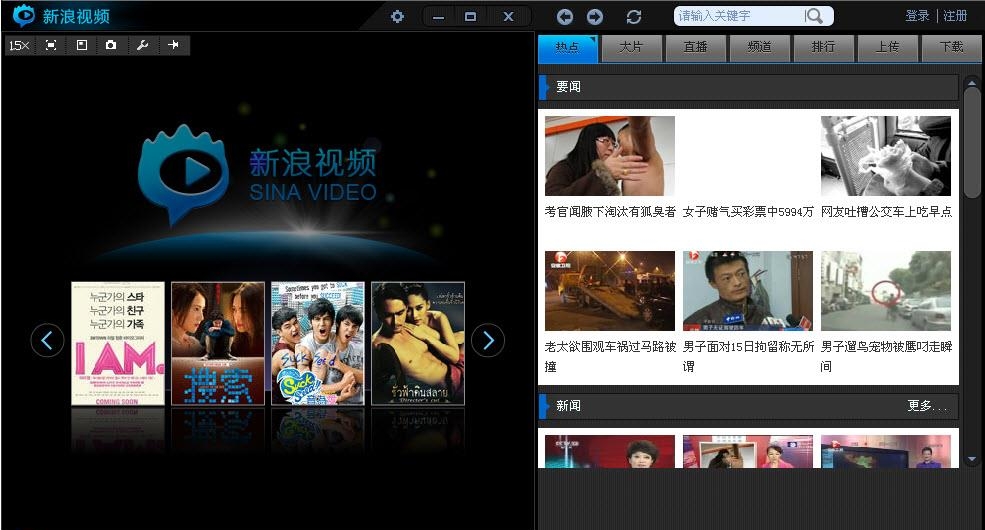985x530 pixels.
Task: Click the keyword search input field
Action: [739, 16]
